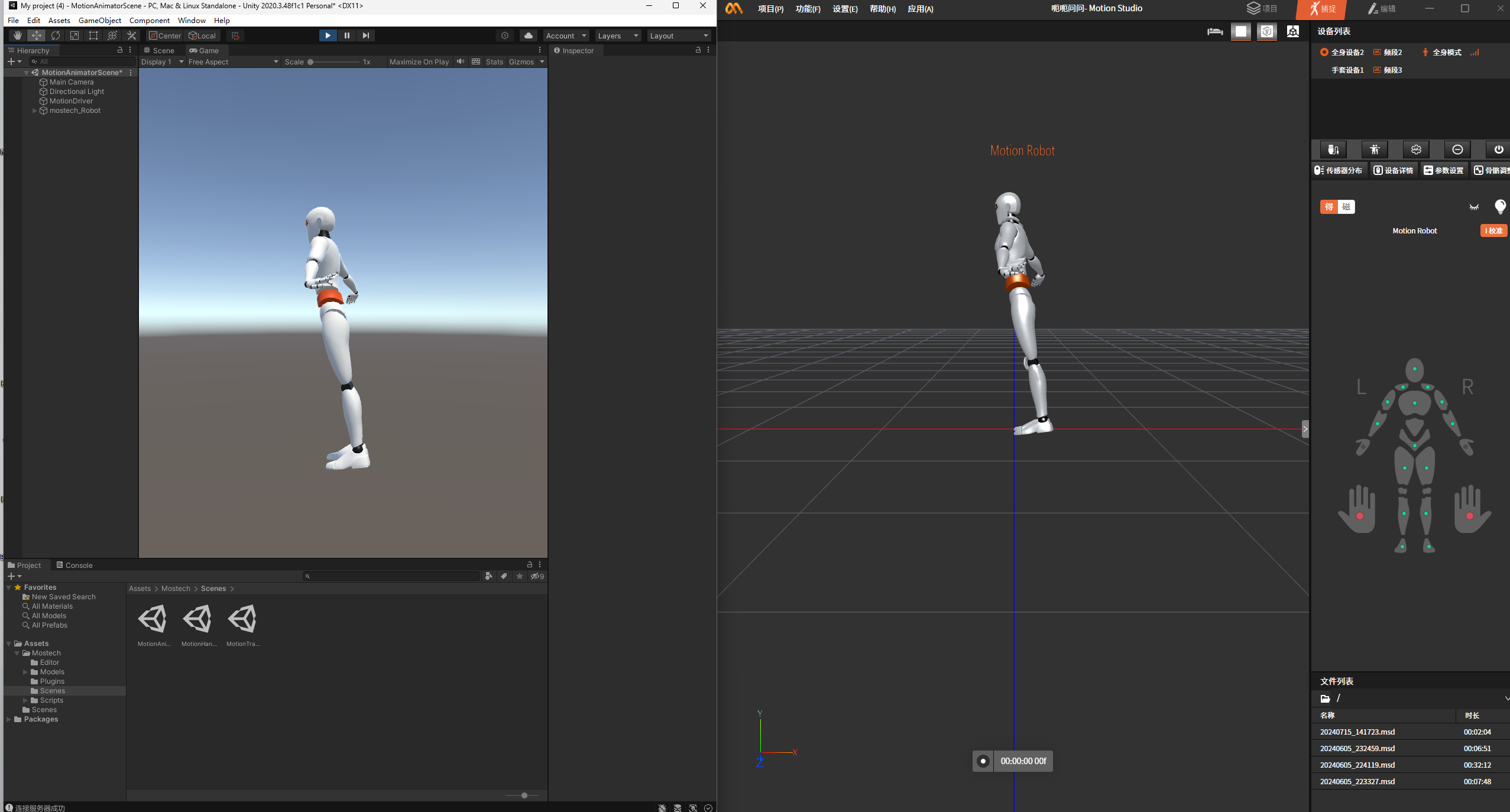Select the 全身设备2 radio button
The height and width of the screenshot is (812, 1510).
point(1324,53)
